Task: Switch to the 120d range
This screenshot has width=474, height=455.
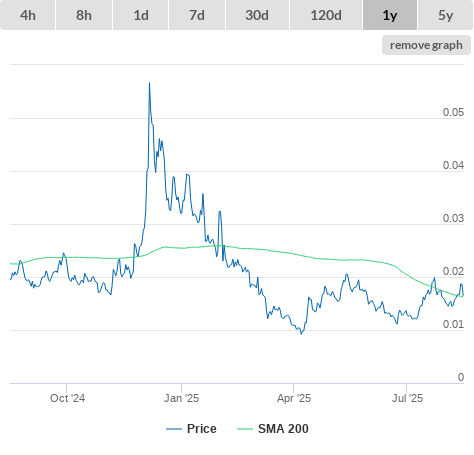Action: pos(326,15)
